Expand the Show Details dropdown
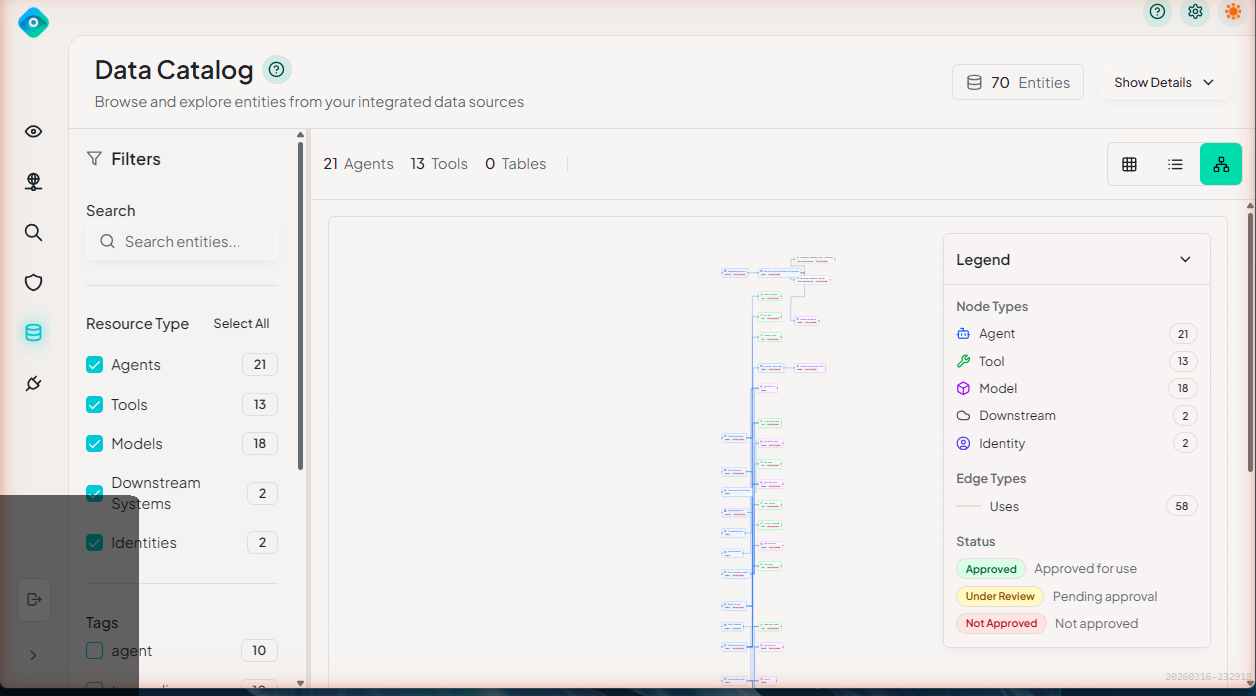The width and height of the screenshot is (1256, 696). [x=1164, y=83]
